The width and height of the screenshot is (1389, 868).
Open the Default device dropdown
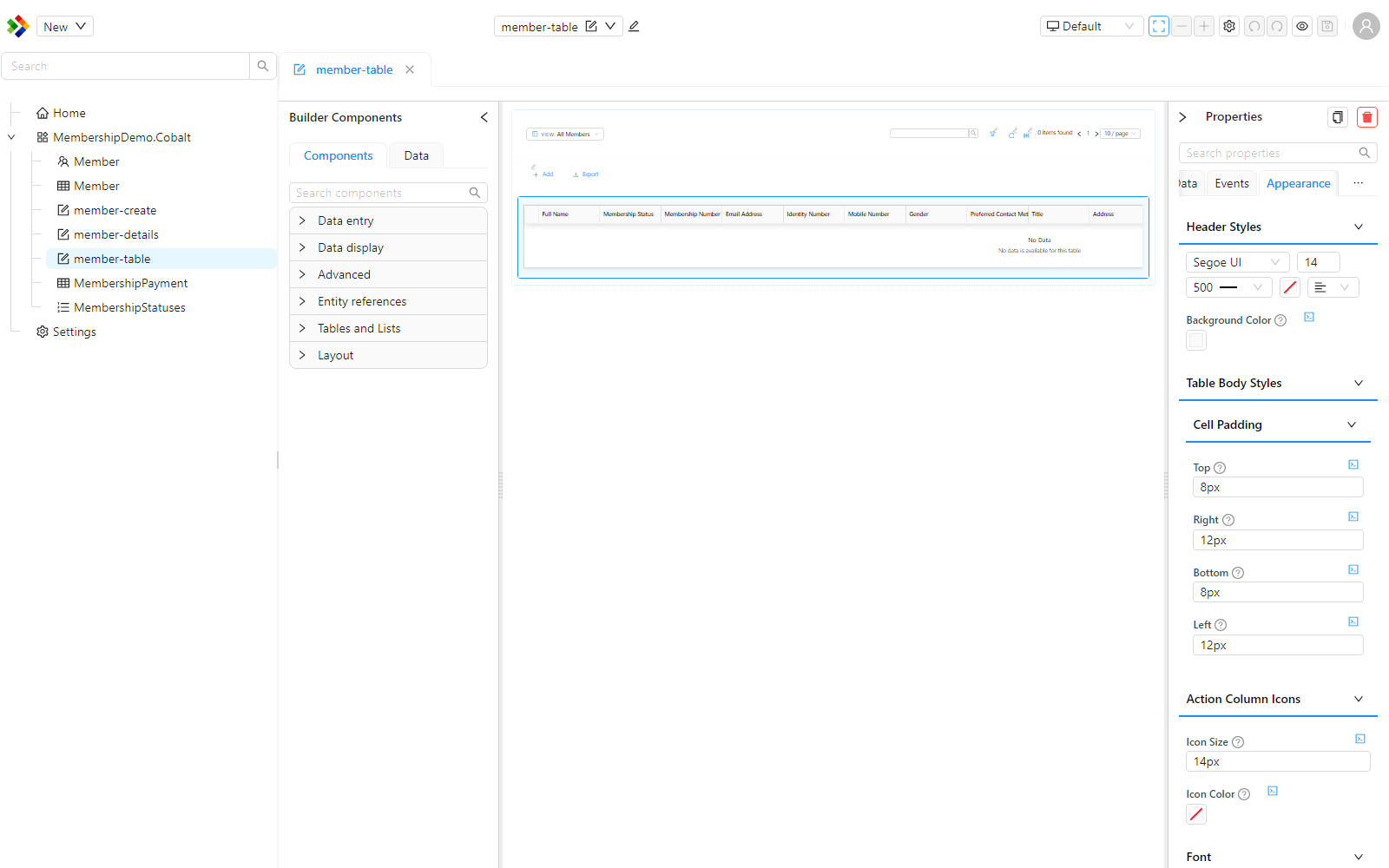click(1091, 26)
